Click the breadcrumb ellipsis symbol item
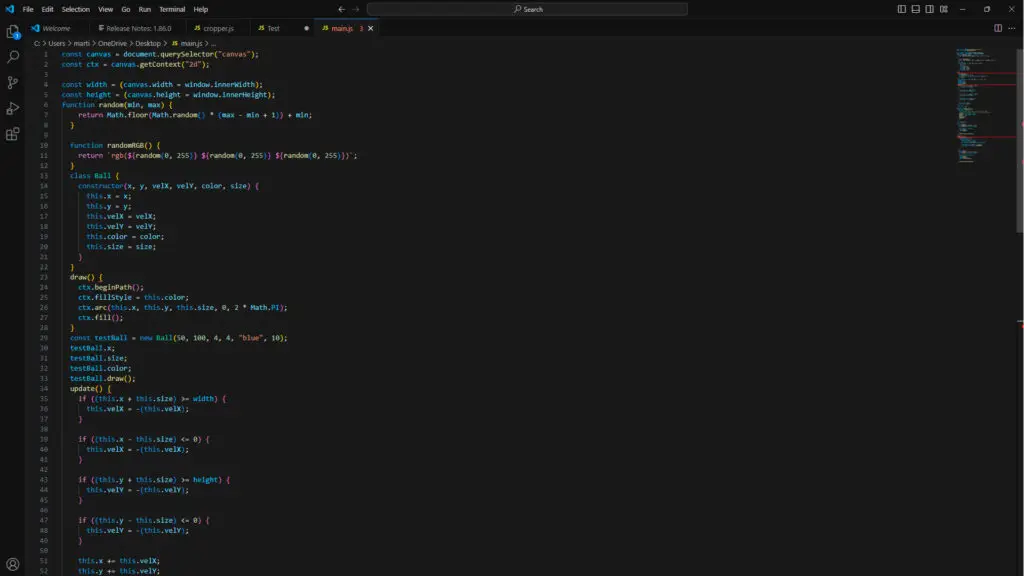 click(x=214, y=43)
